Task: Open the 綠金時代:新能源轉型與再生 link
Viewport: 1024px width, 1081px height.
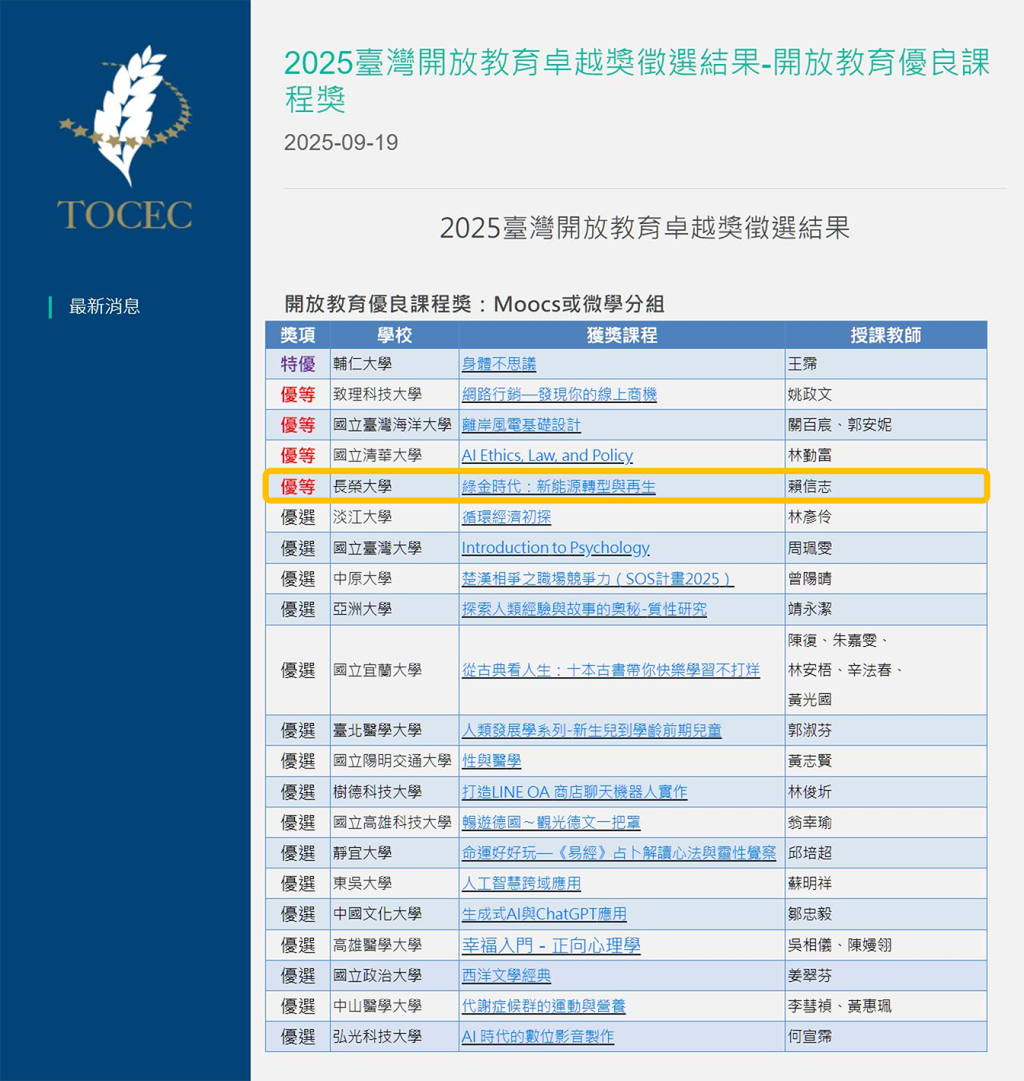Action: click(558, 487)
